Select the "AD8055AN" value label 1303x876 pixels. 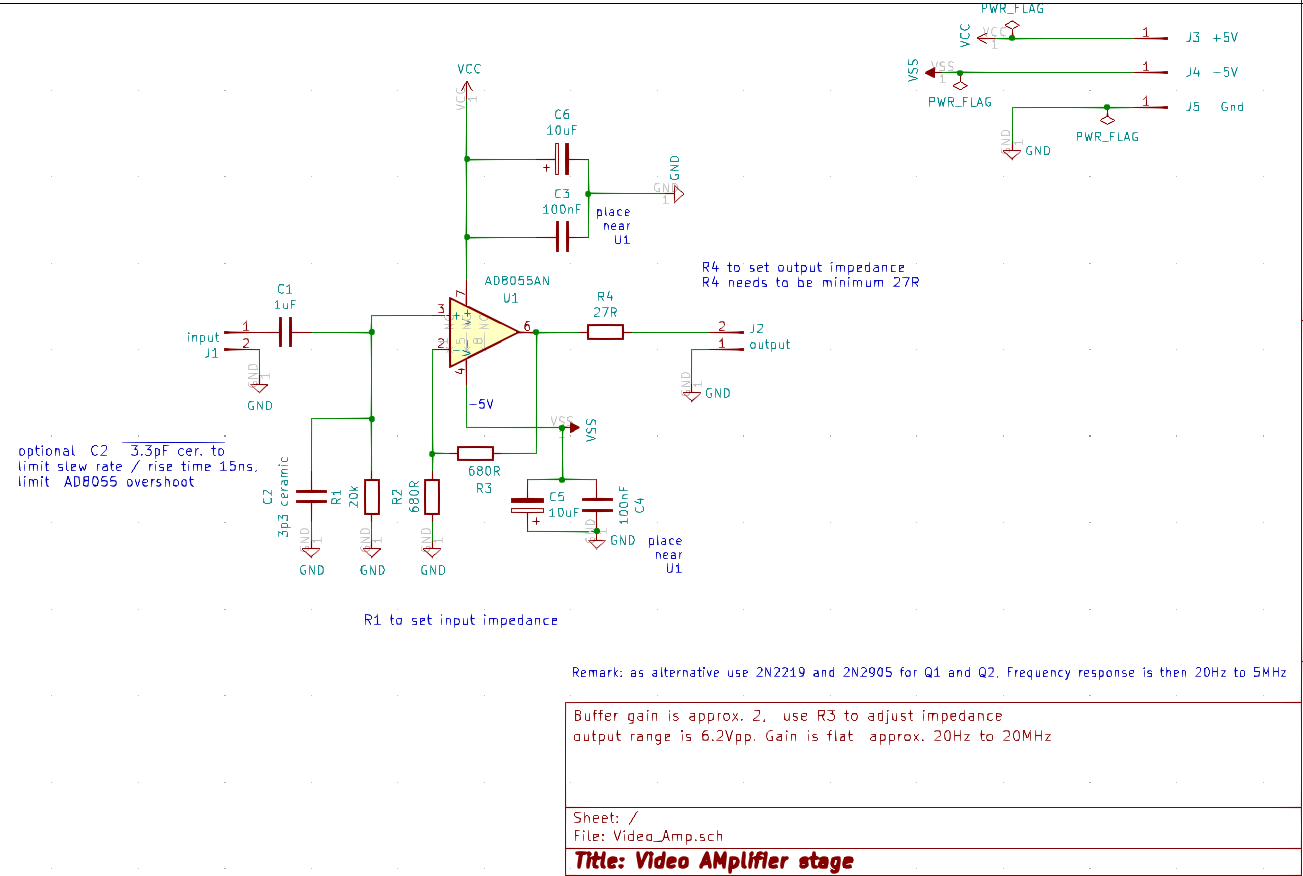tap(516, 281)
